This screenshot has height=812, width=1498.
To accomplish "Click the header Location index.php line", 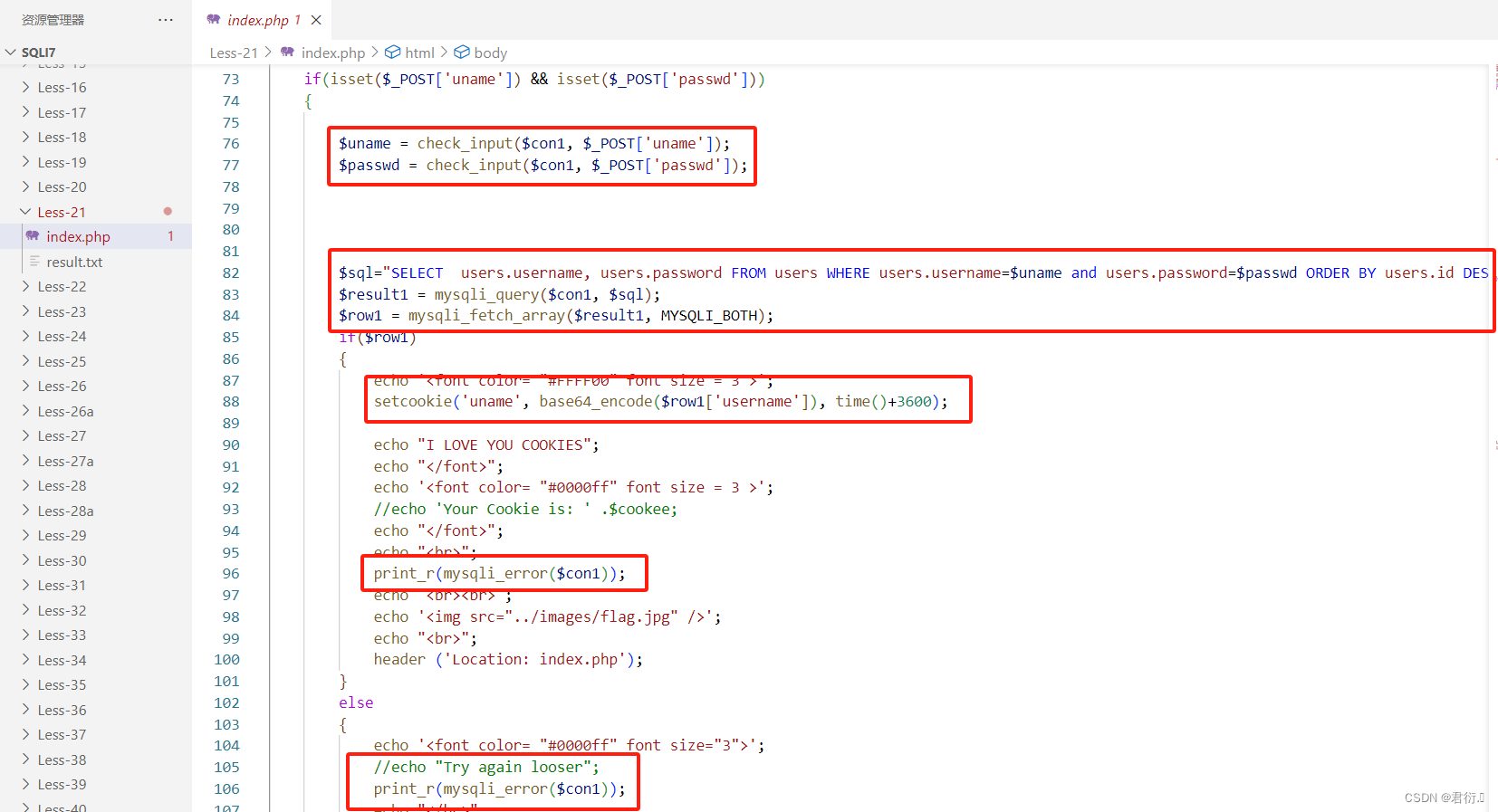I will tap(508, 659).
